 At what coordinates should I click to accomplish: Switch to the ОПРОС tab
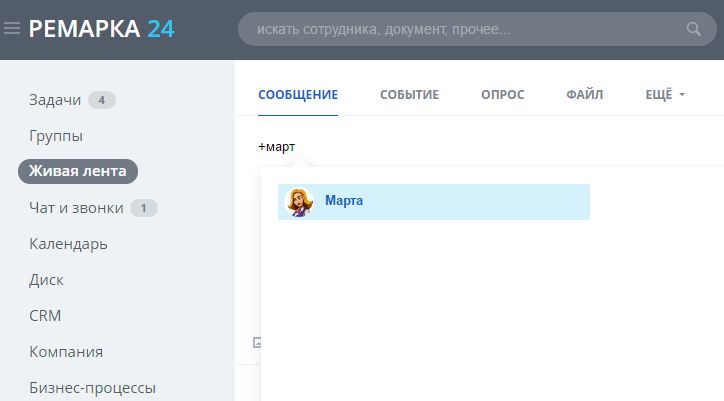pos(502,95)
